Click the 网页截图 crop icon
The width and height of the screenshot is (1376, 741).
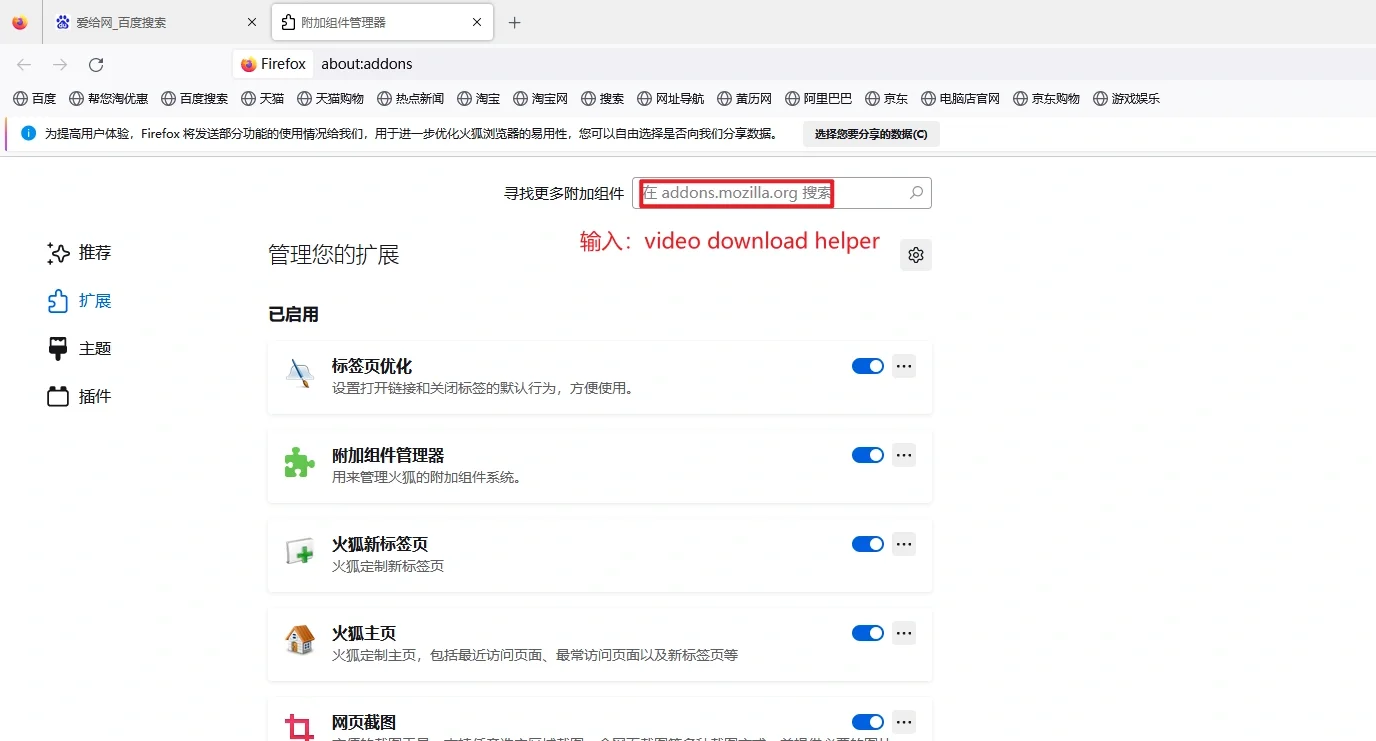[x=300, y=727]
